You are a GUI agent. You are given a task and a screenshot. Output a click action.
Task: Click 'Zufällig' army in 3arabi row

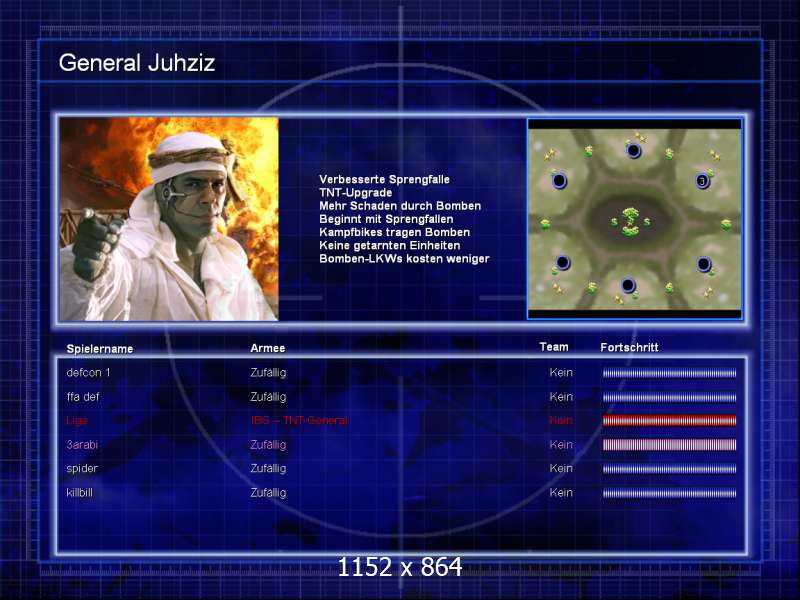point(268,445)
